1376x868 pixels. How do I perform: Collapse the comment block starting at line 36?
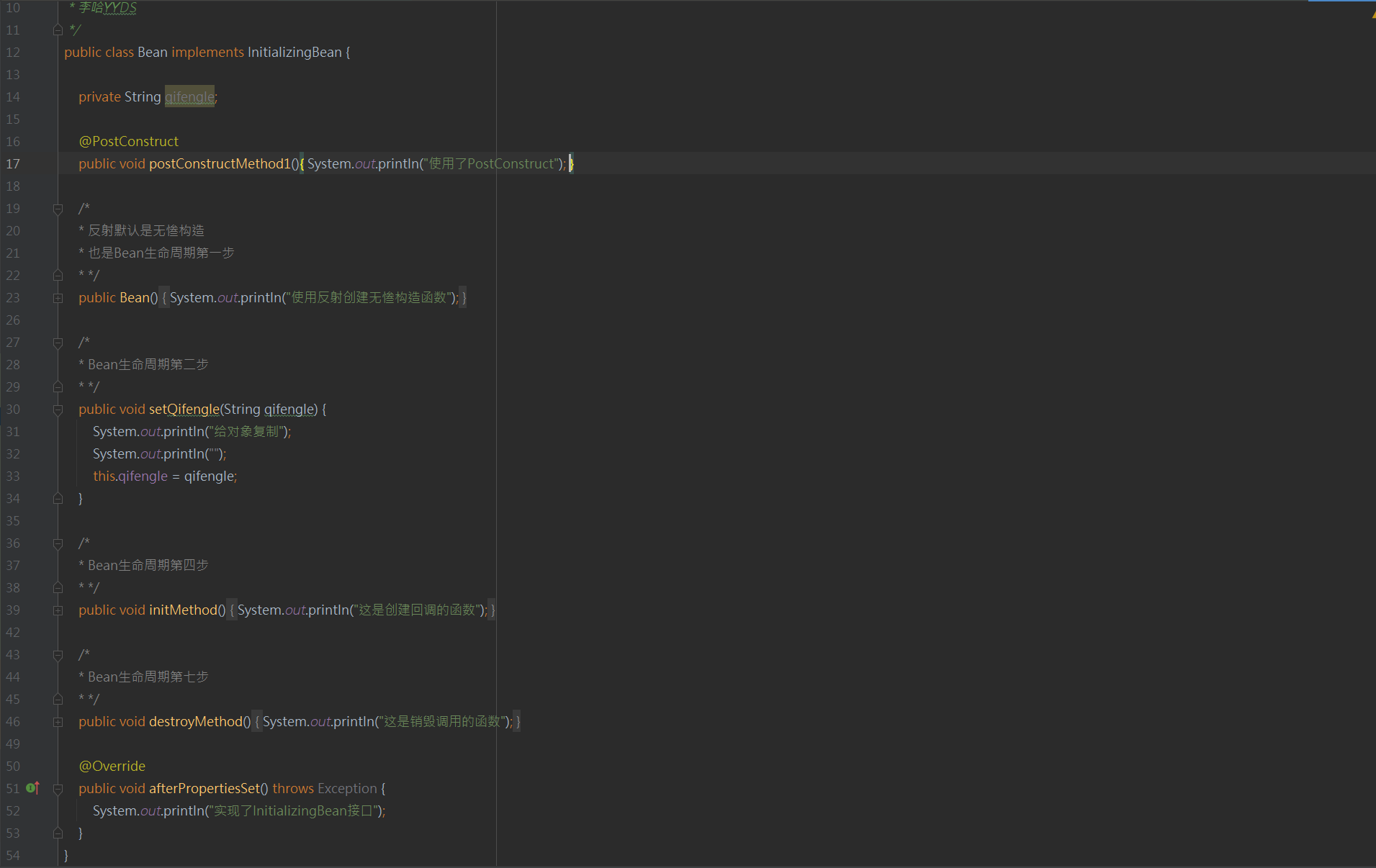[58, 543]
